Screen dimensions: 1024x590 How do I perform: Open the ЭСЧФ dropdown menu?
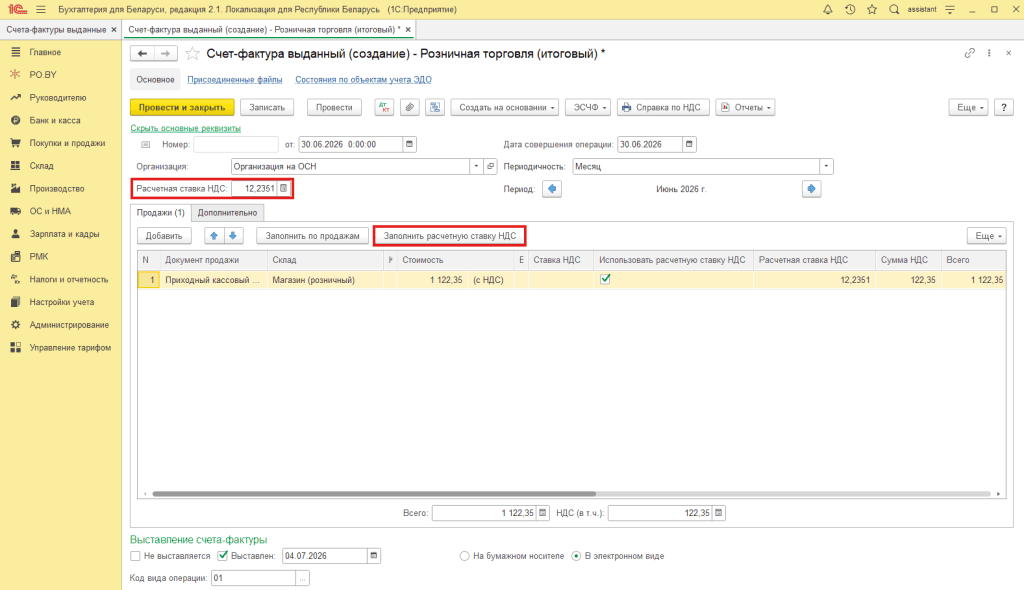(588, 107)
